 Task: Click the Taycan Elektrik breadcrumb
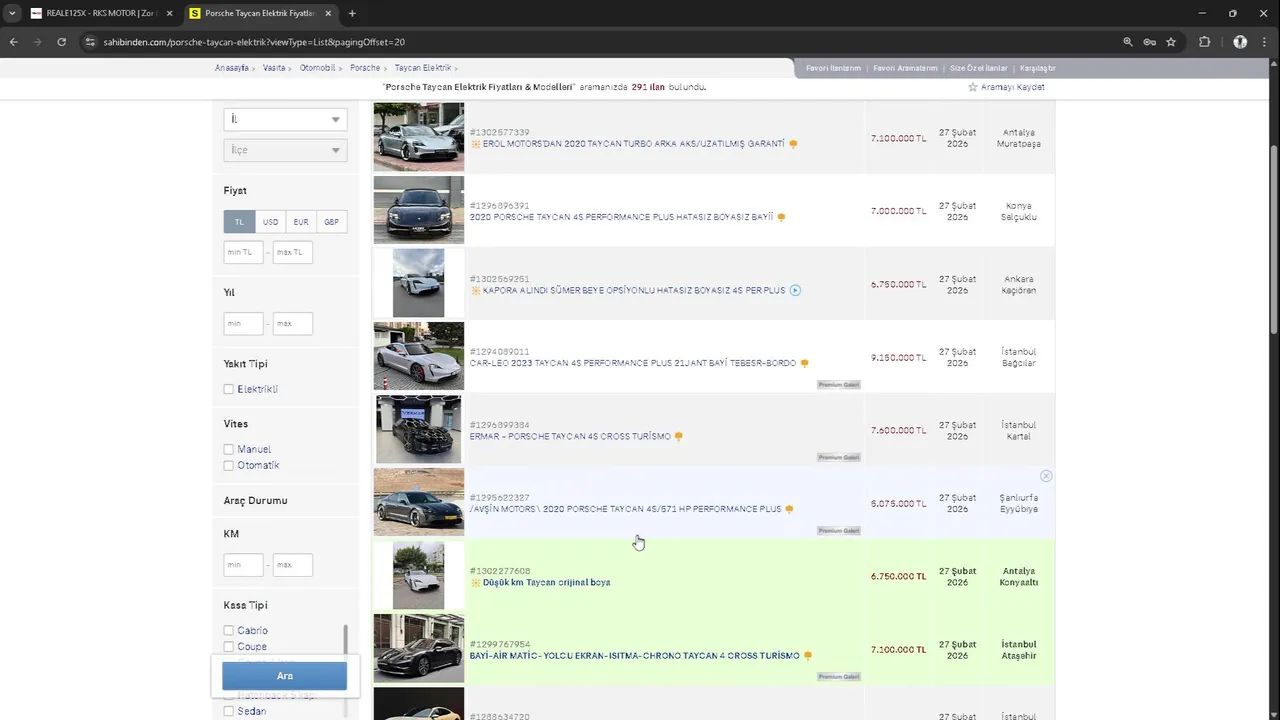(x=422, y=68)
